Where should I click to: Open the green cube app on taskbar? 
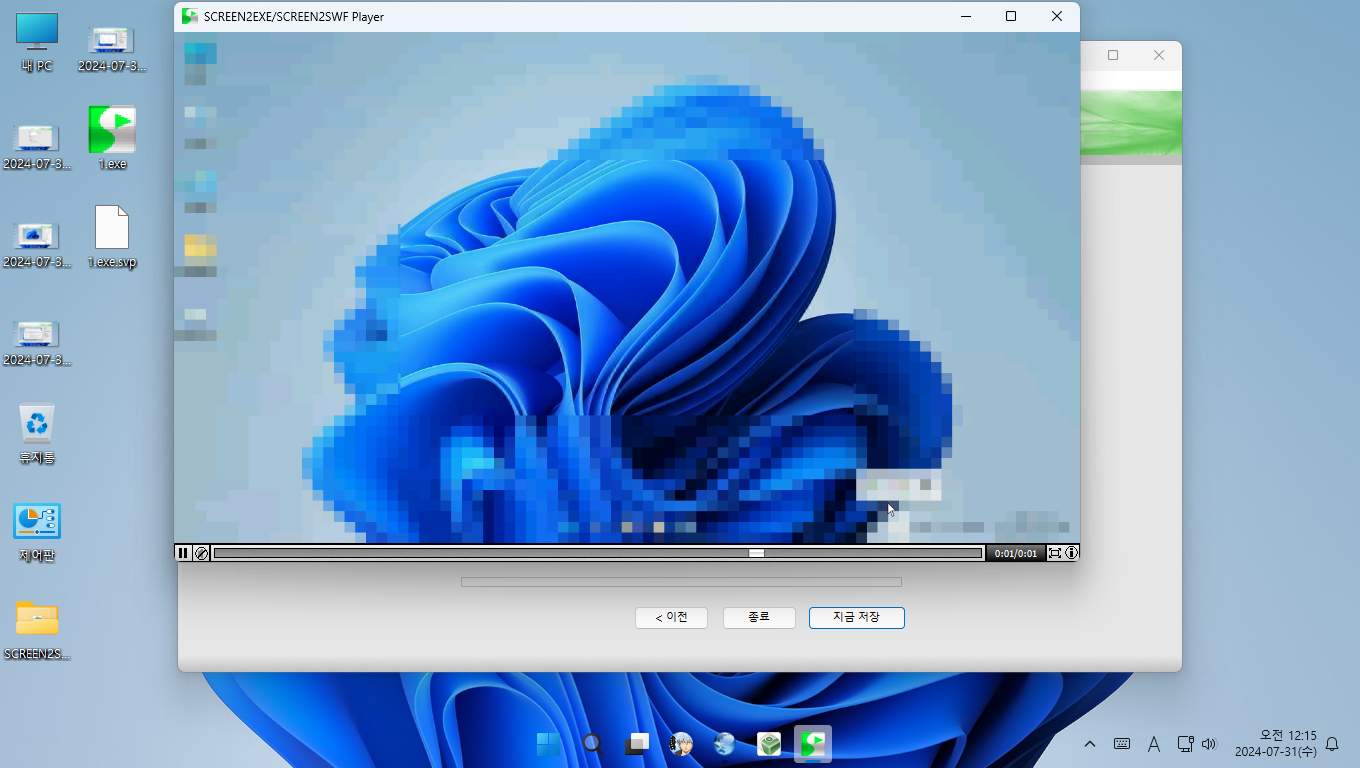point(769,743)
